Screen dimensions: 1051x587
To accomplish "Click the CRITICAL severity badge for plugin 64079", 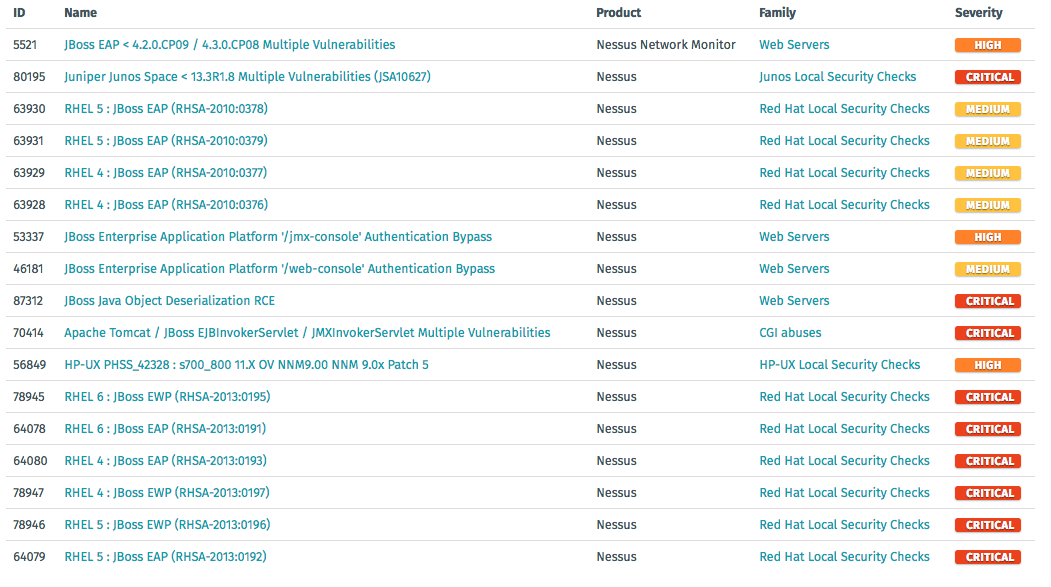I will 988,557.
